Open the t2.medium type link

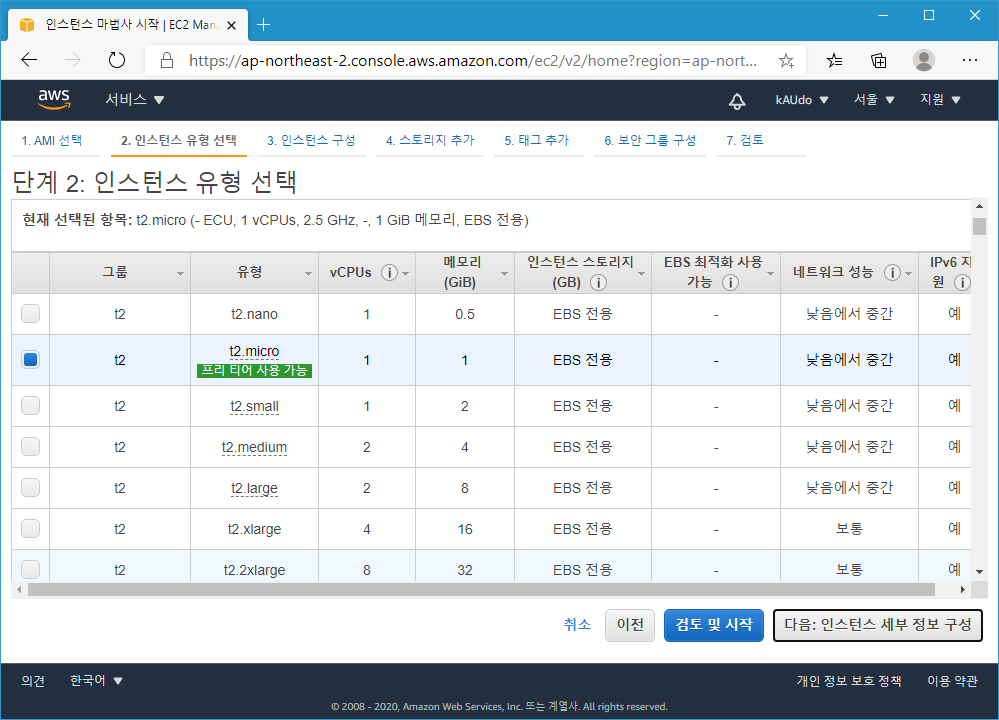coord(254,447)
